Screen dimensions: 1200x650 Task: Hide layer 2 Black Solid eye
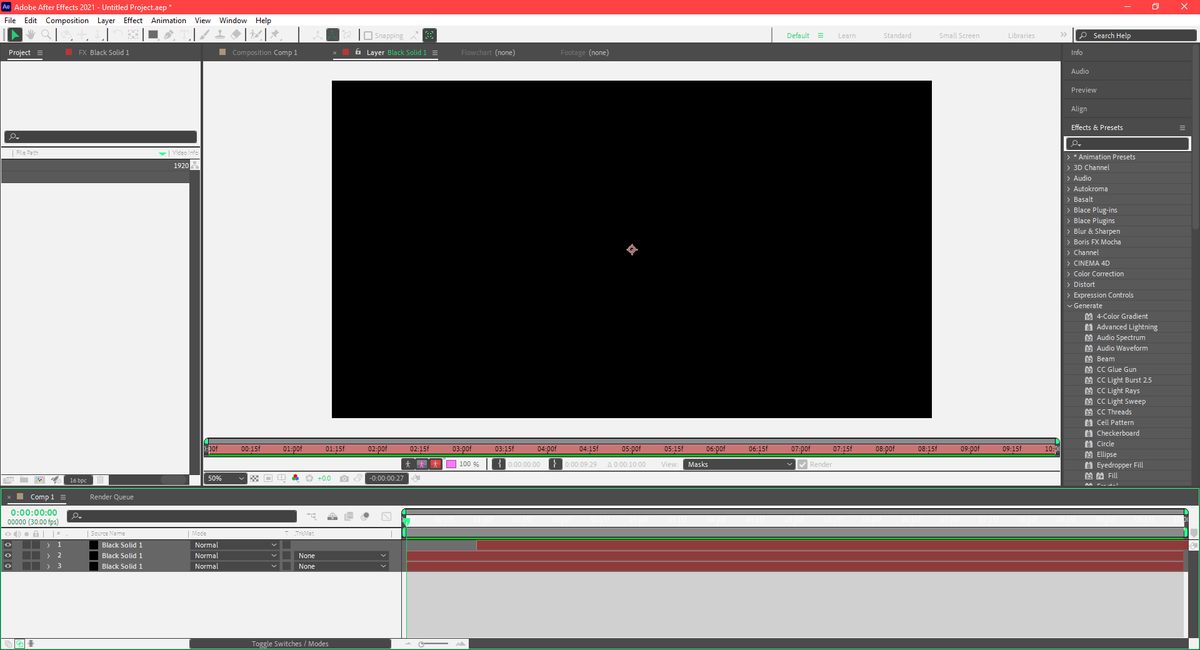click(x=8, y=555)
